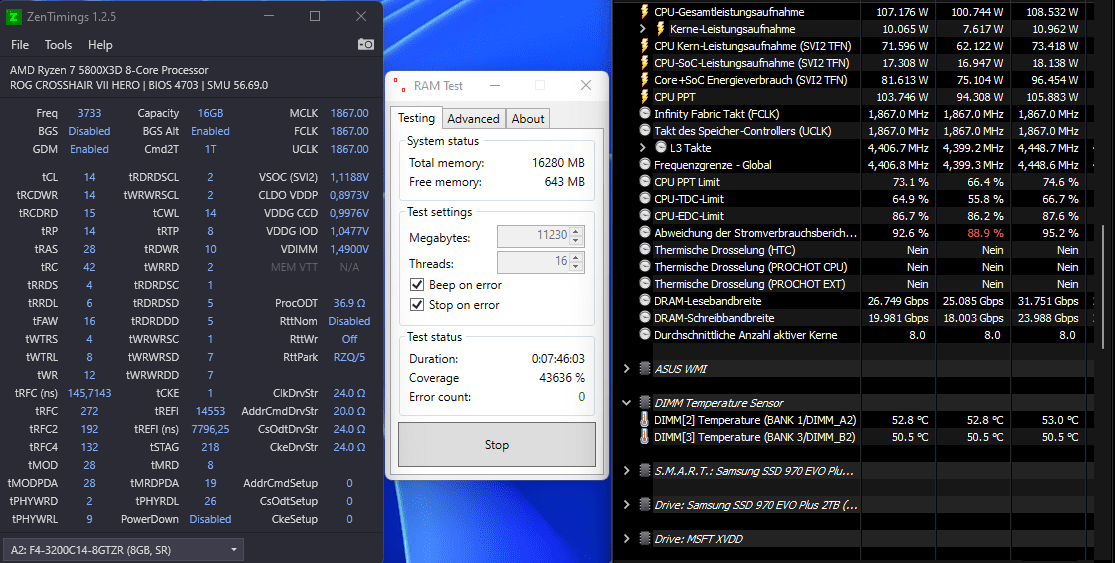Expand the ASUS WMI sensor group

[x=626, y=369]
